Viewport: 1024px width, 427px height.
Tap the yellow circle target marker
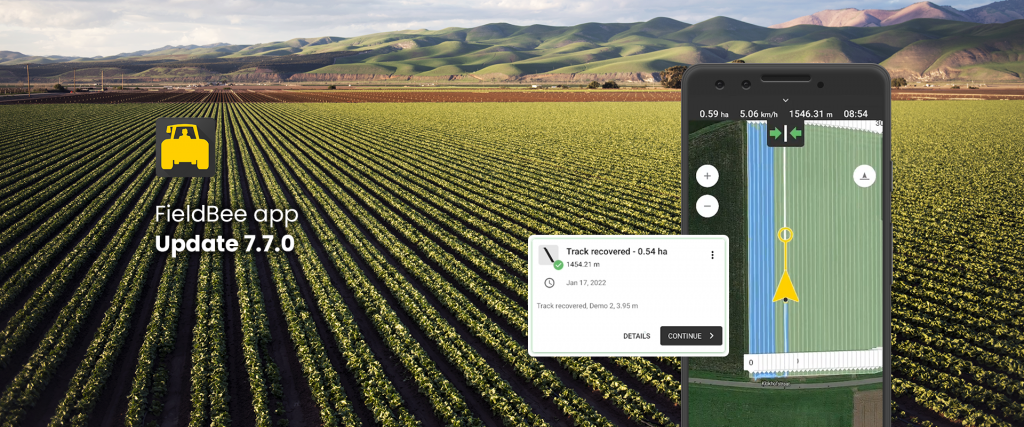click(785, 235)
